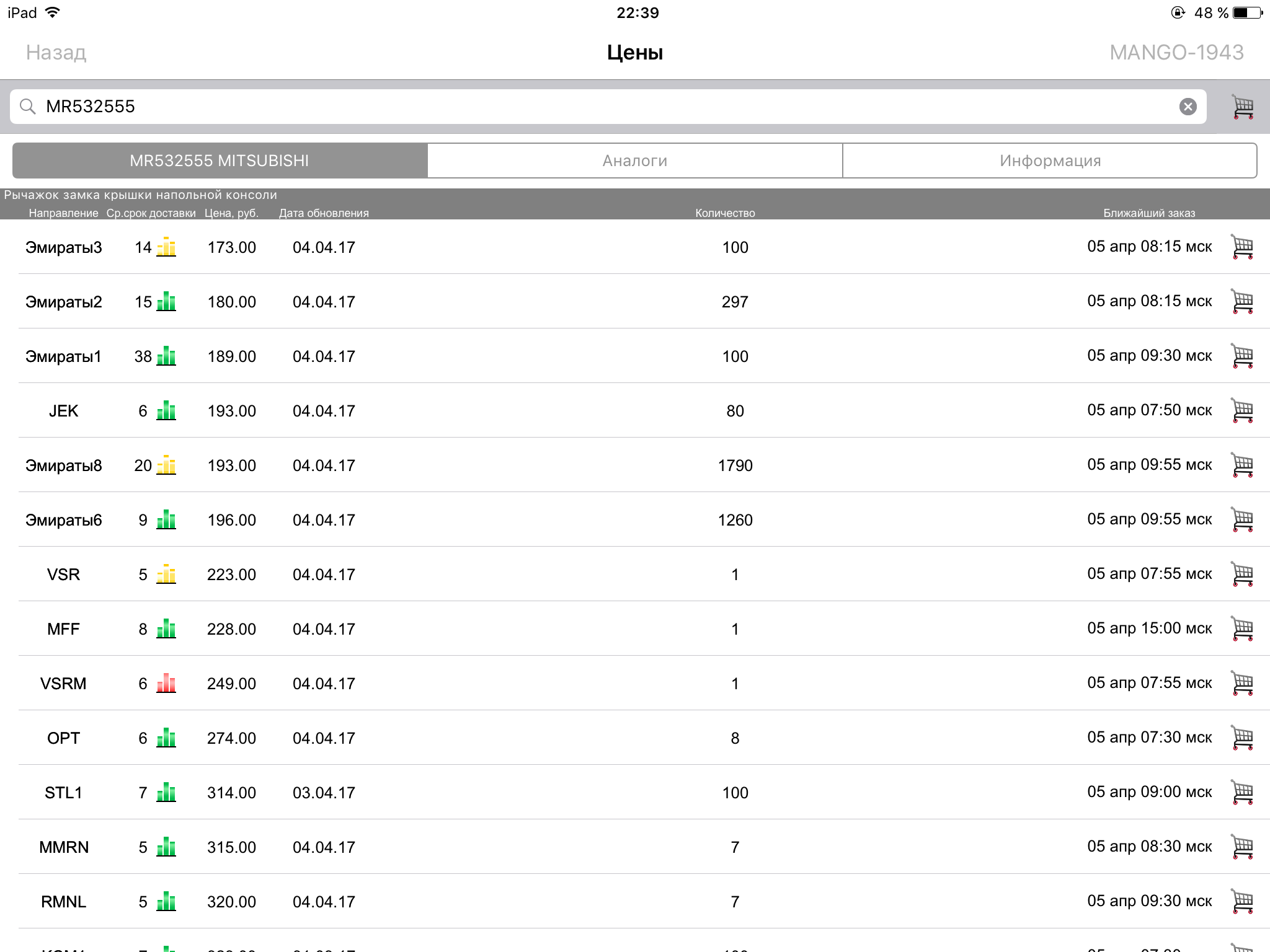Go back with Назад button
Image resolution: width=1270 pixels, height=952 pixels.
(x=56, y=53)
